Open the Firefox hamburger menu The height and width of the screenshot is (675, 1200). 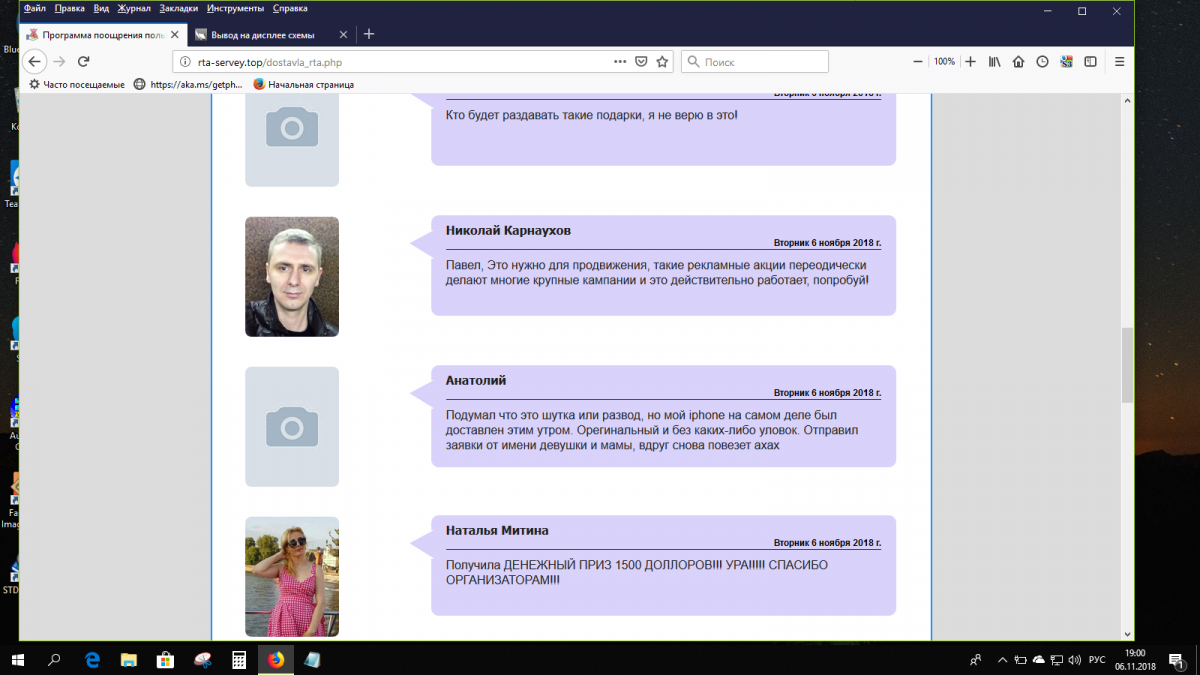tap(1120, 62)
